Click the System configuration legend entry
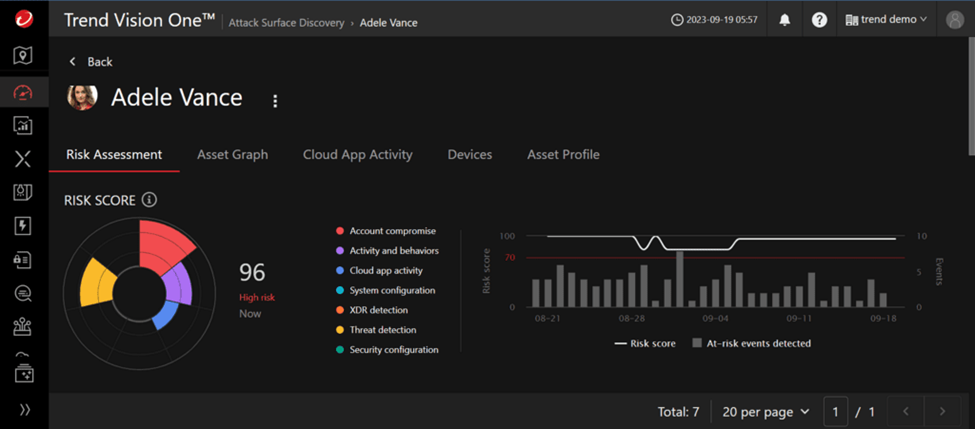 tap(386, 290)
